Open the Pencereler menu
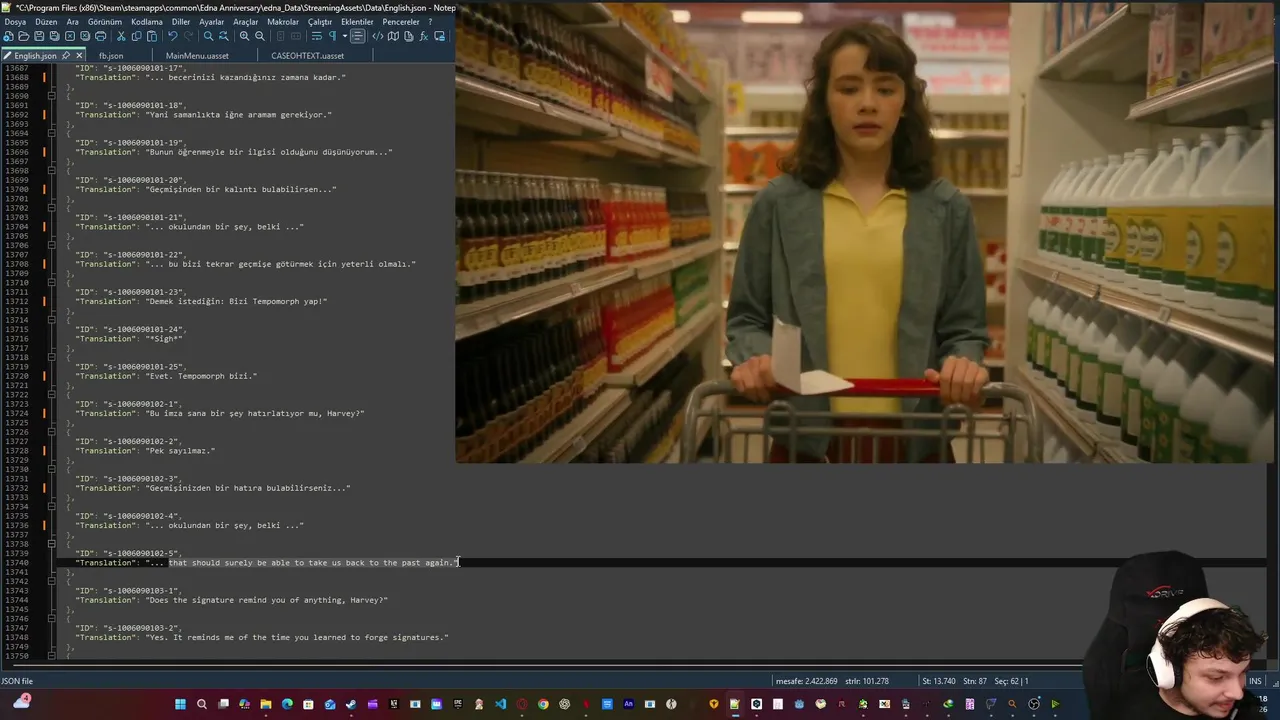The height and width of the screenshot is (720, 1280). 401,22
